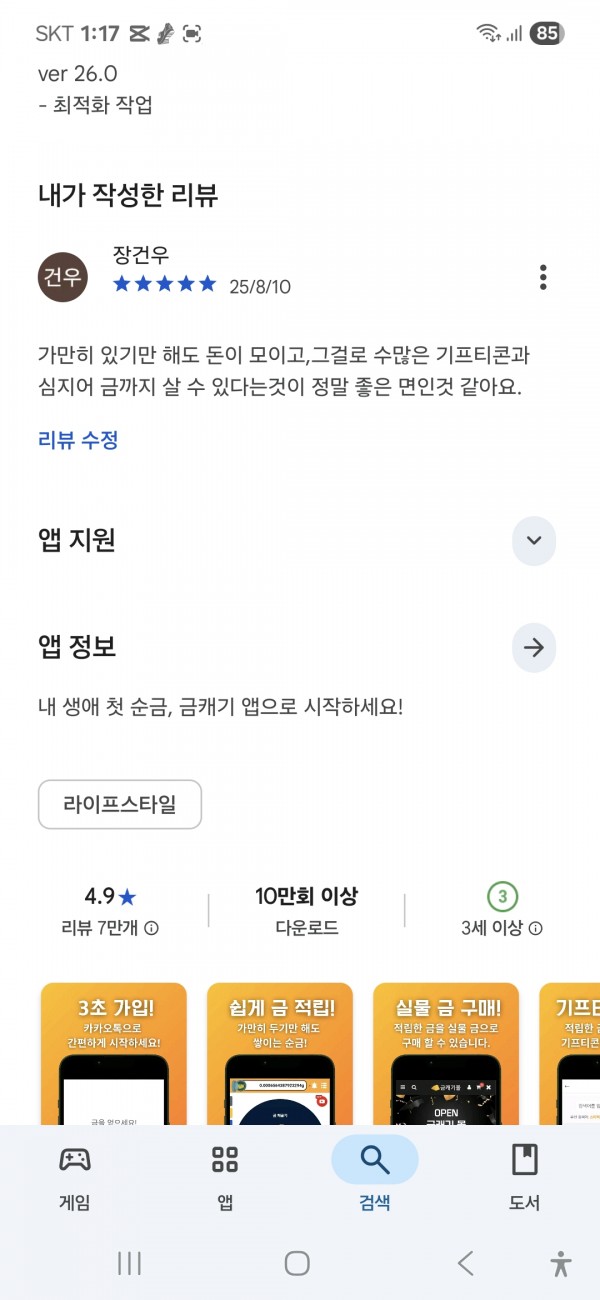Open the 쉽게 금 적립 screenshot
Image resolution: width=600 pixels, height=1300 pixels.
[x=280, y=1040]
